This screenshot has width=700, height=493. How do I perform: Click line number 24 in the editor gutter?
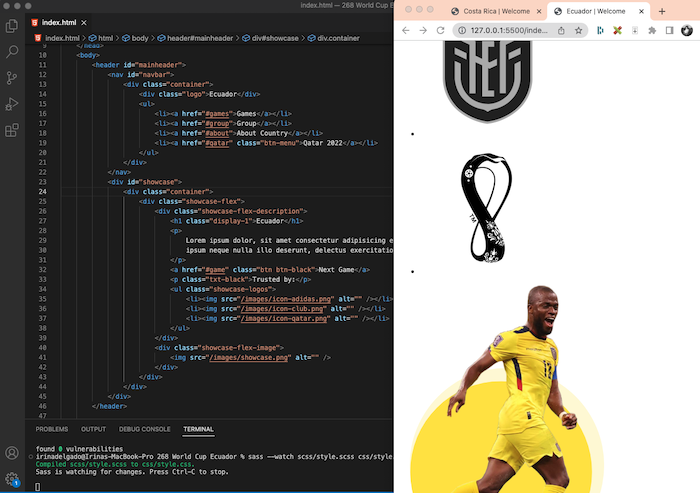coord(42,192)
